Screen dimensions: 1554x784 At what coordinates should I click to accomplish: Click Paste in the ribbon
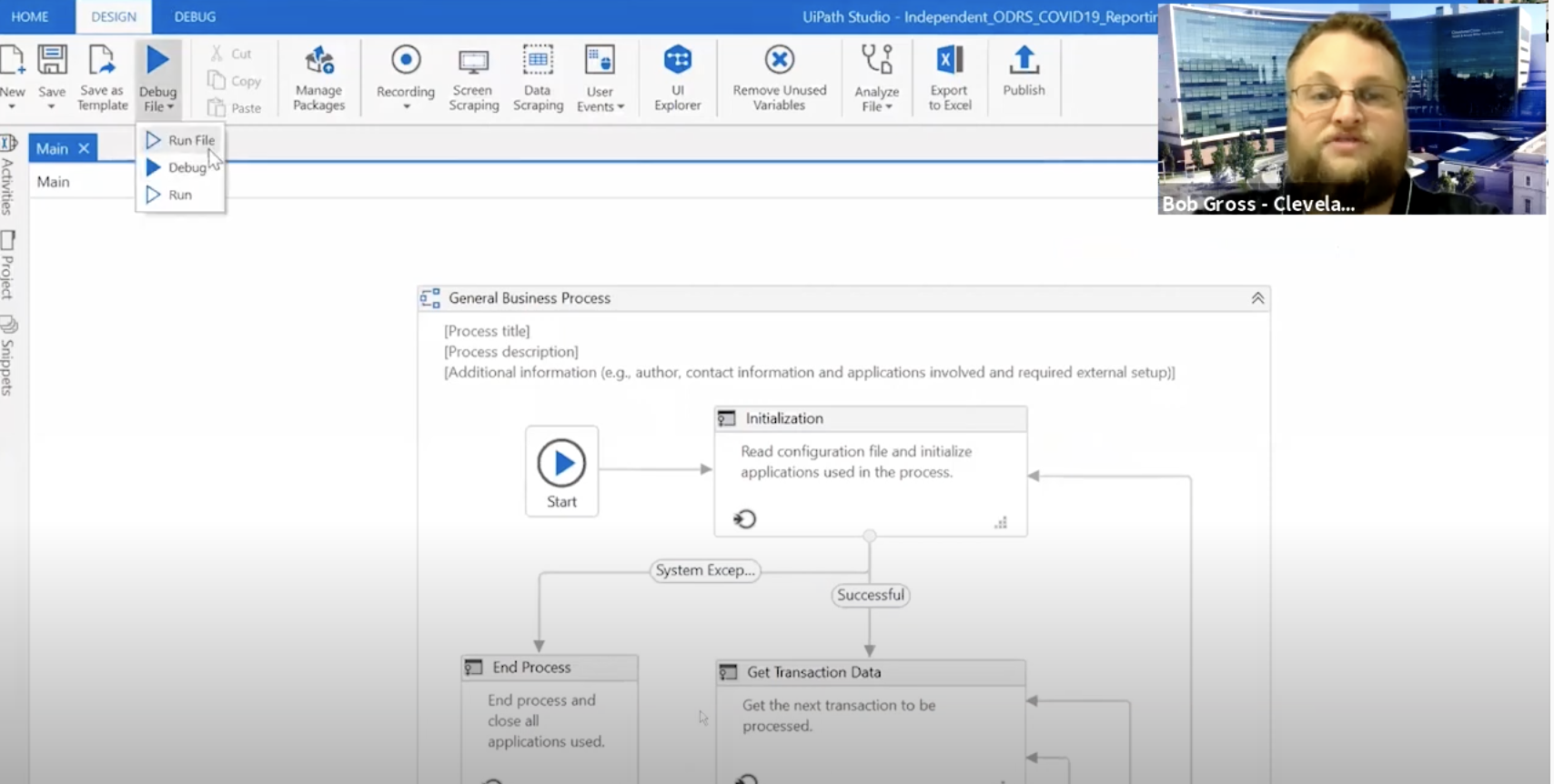pyautogui.click(x=235, y=107)
